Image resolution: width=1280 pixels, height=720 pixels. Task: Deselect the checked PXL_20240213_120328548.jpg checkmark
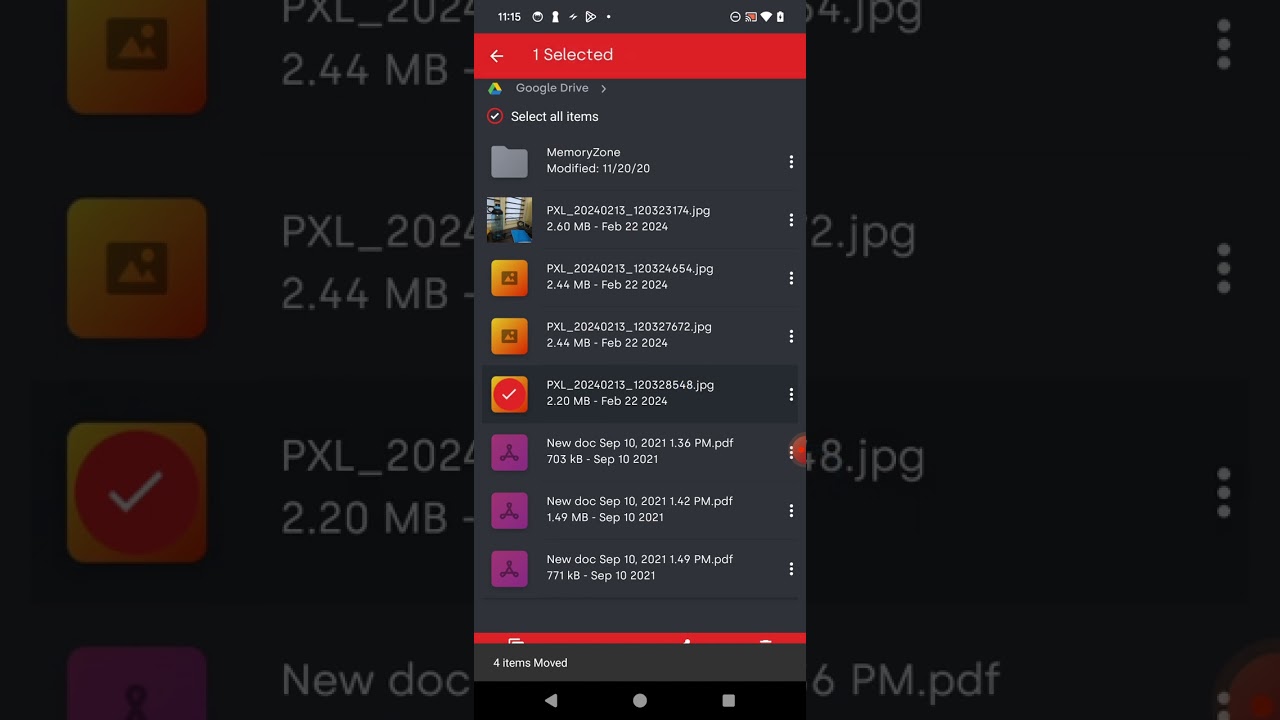509,394
